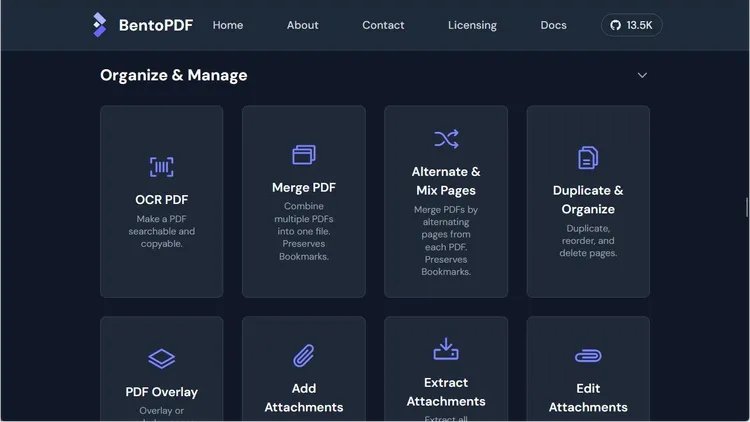Go to the About page
The image size is (750, 422).
302,25
